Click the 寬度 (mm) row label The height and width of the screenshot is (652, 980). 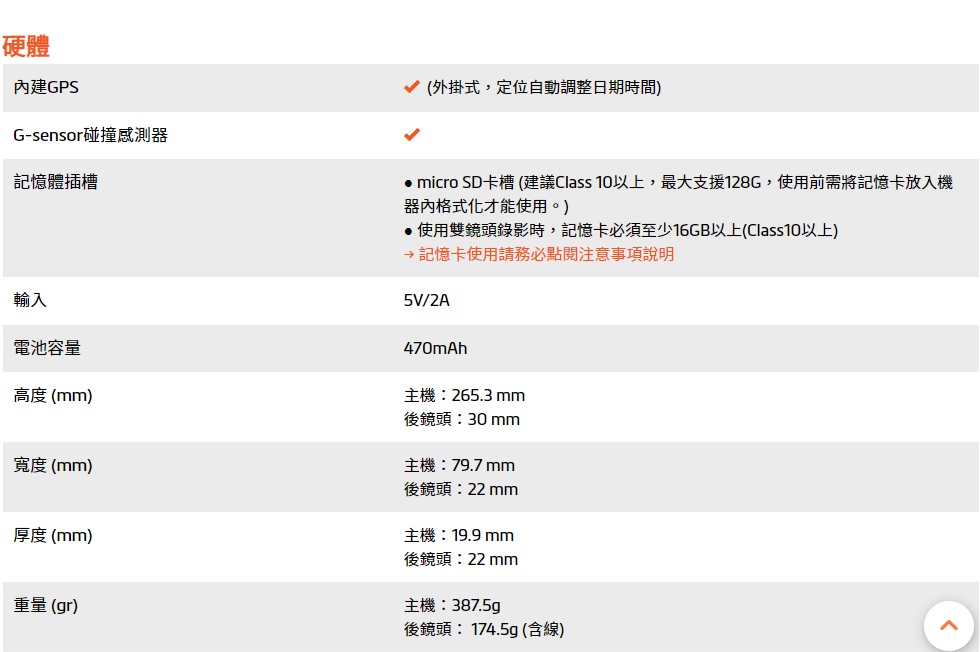tap(53, 466)
